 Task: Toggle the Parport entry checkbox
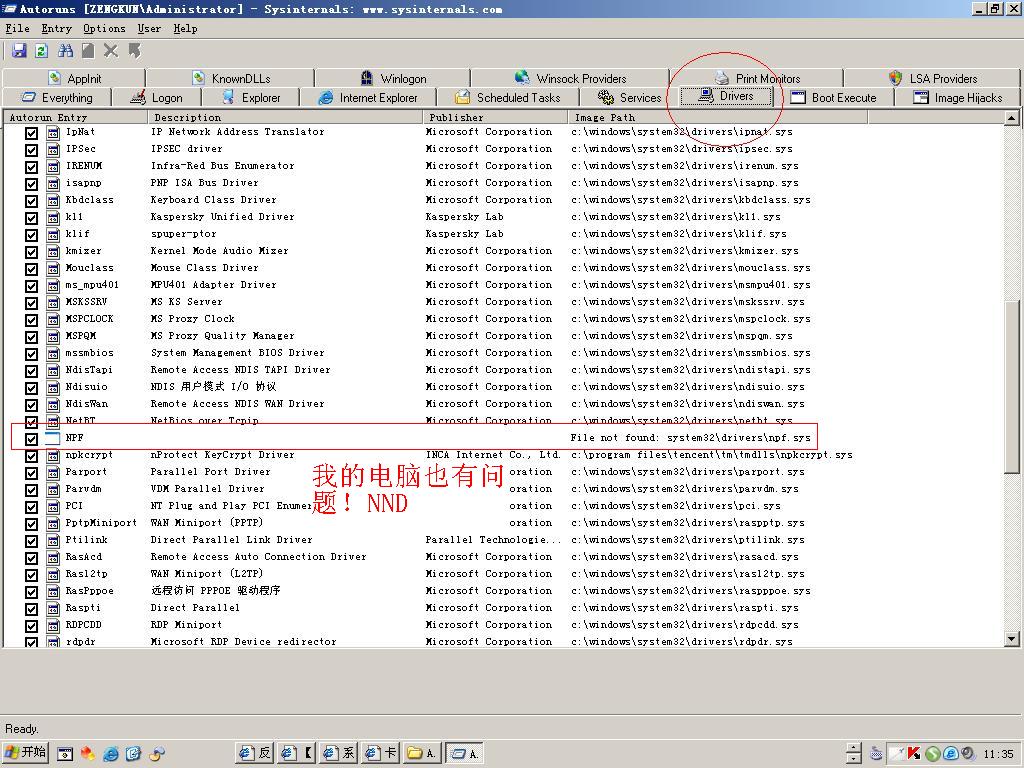(x=31, y=472)
